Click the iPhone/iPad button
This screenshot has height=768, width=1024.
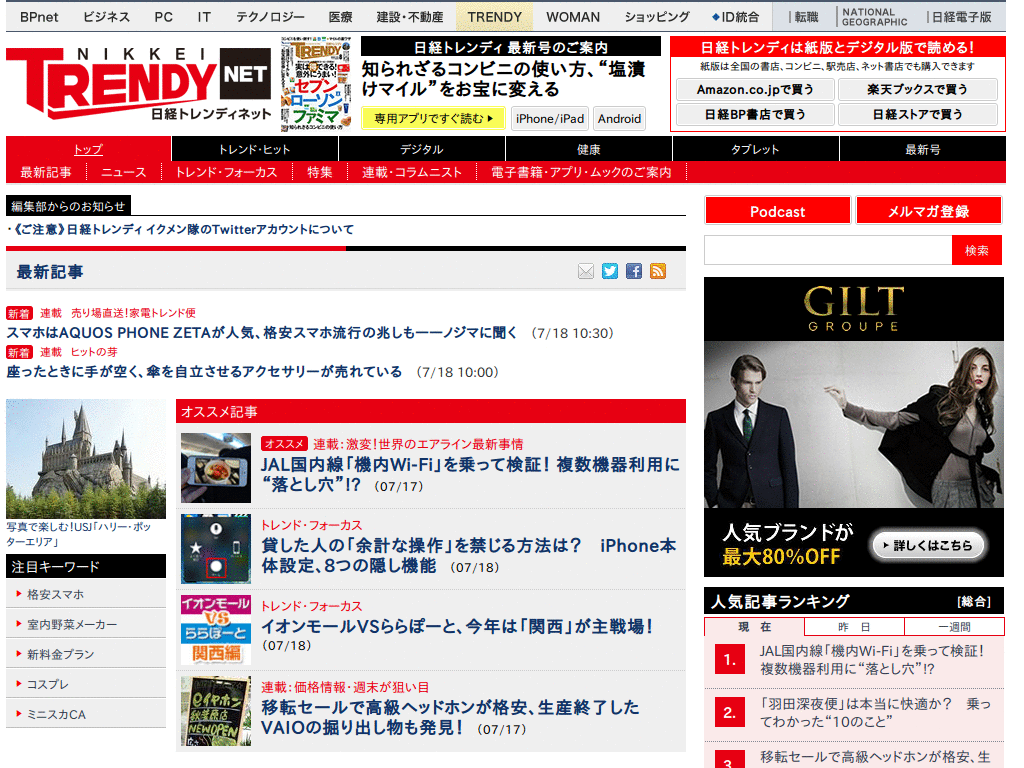tap(550, 118)
